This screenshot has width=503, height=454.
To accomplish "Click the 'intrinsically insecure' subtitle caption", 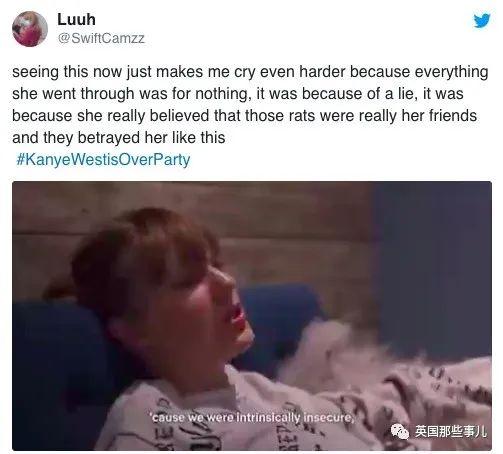I will tap(251, 417).
